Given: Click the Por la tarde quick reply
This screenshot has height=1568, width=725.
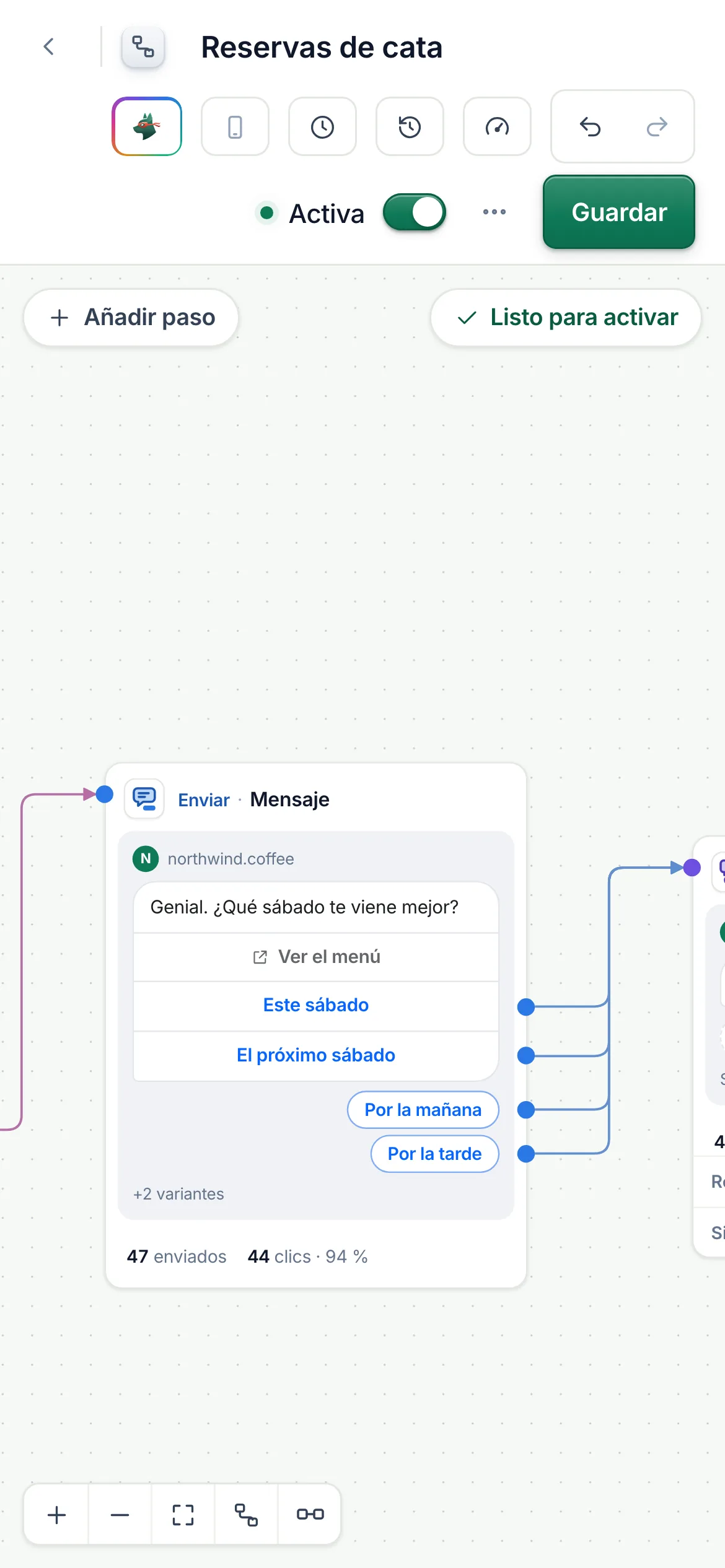Looking at the screenshot, I should (435, 1154).
